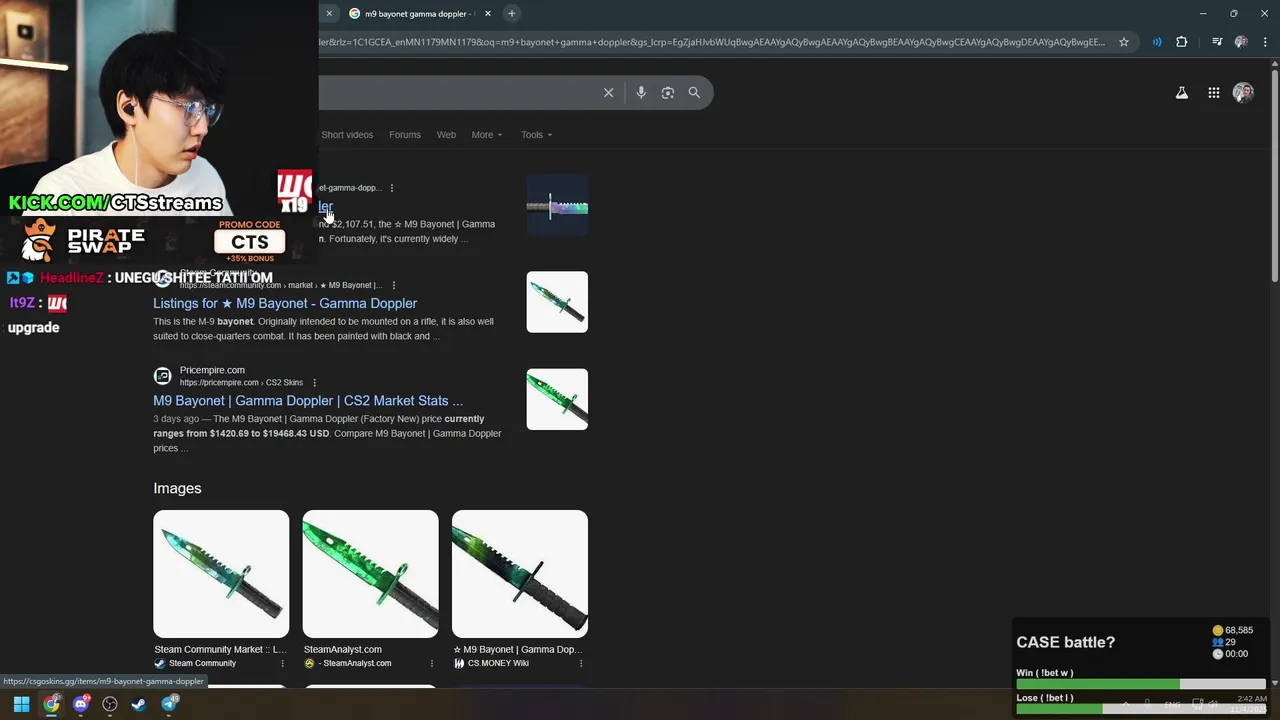Click the CASE battle? poll title
Viewport: 1280px width, 720px height.
[1065, 642]
